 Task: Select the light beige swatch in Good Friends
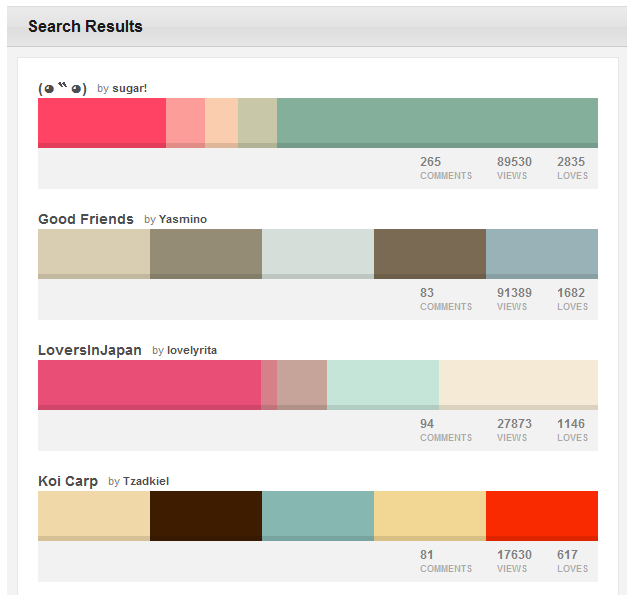[x=94, y=254]
